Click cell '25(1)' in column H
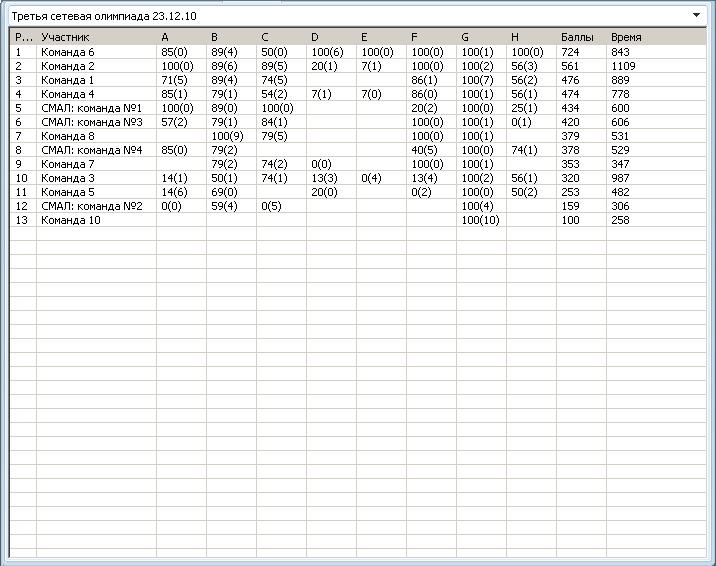Viewport: 716px width, 566px height. (524, 108)
